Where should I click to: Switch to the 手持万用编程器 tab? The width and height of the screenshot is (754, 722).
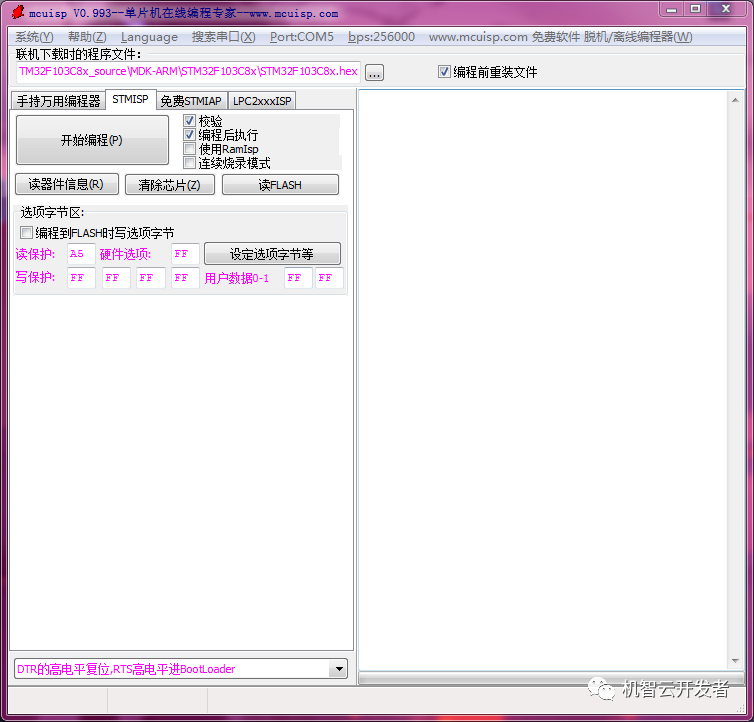tap(58, 101)
